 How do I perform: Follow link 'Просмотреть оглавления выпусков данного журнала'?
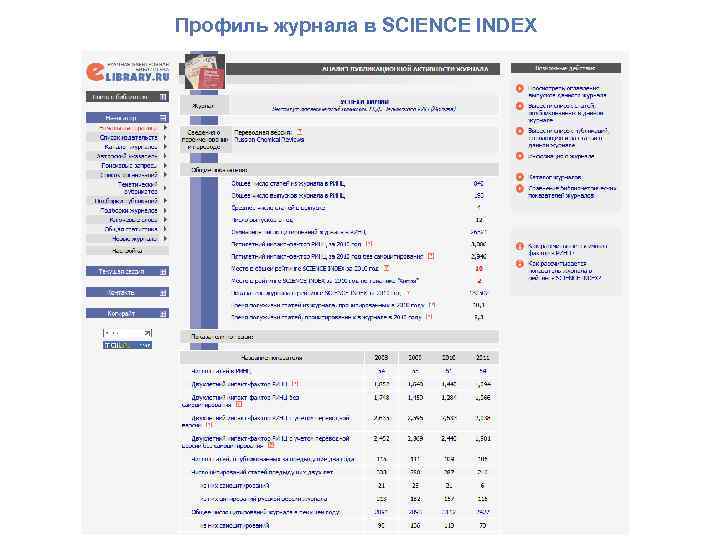click(567, 91)
